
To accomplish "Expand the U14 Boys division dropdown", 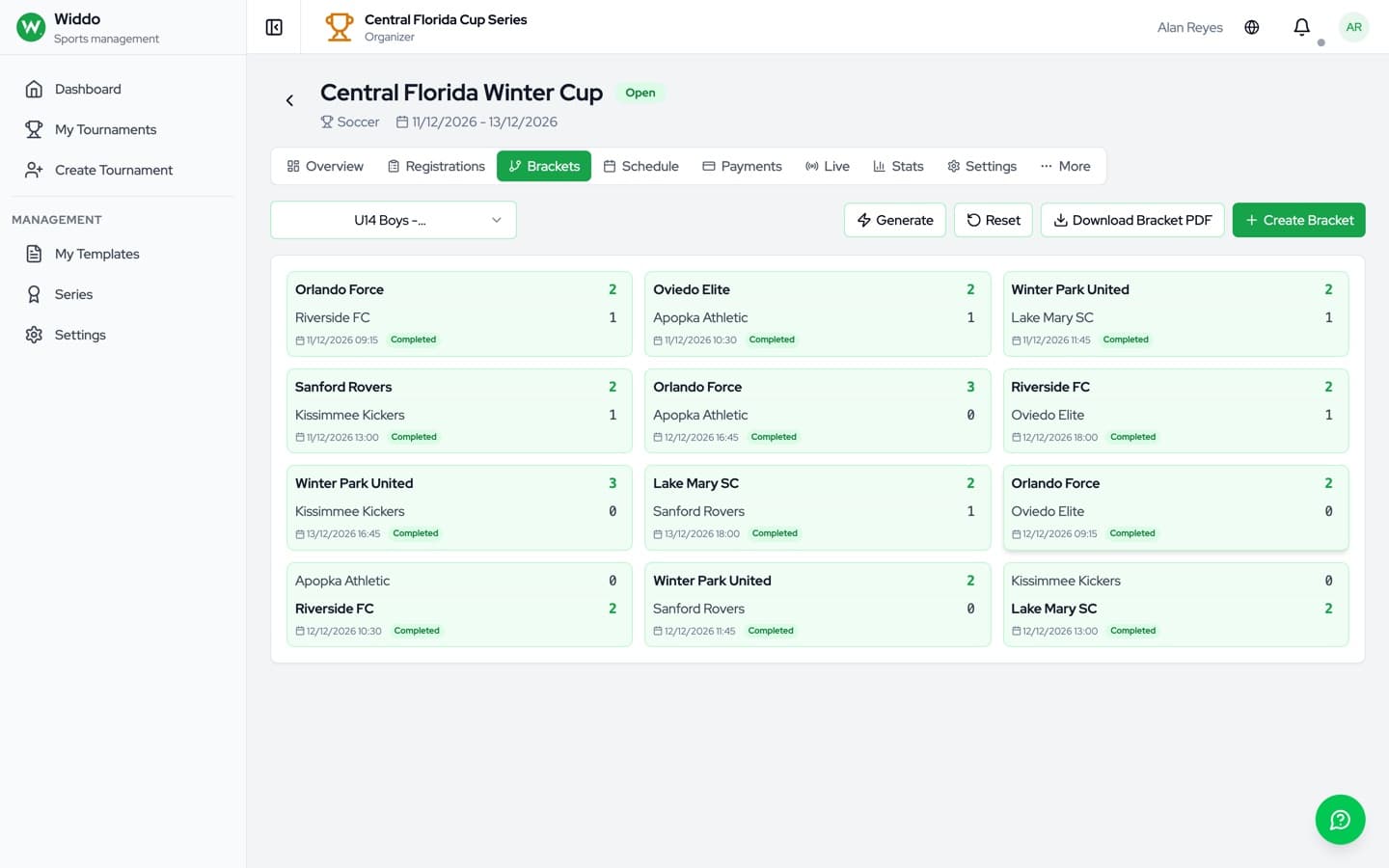I will click(x=394, y=220).
